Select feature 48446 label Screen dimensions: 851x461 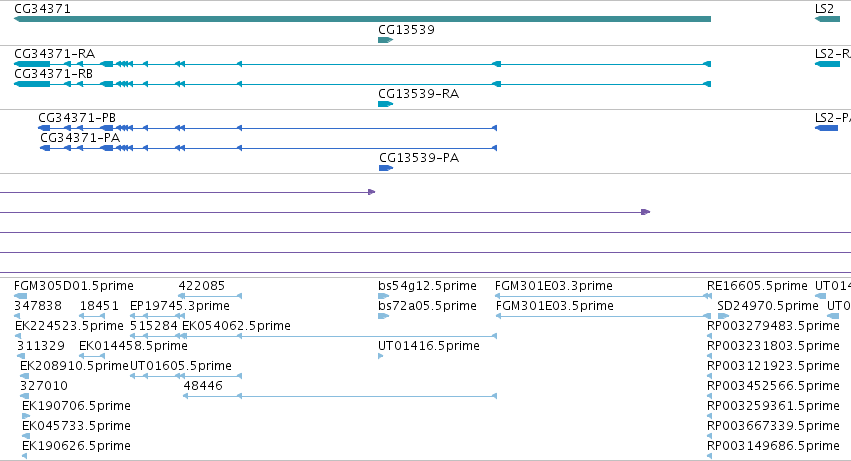tap(203, 387)
